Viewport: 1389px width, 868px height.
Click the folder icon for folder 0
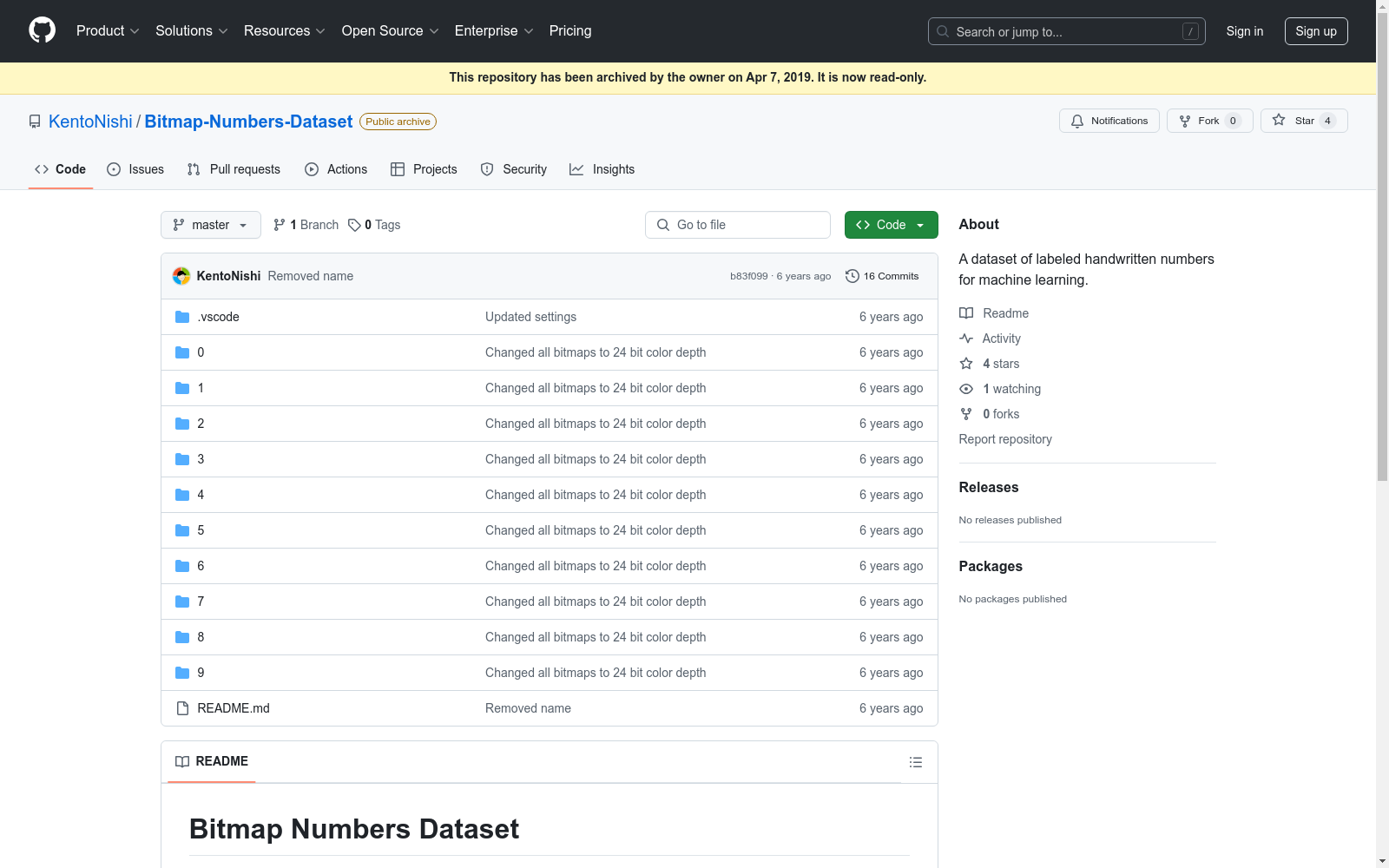click(x=182, y=352)
